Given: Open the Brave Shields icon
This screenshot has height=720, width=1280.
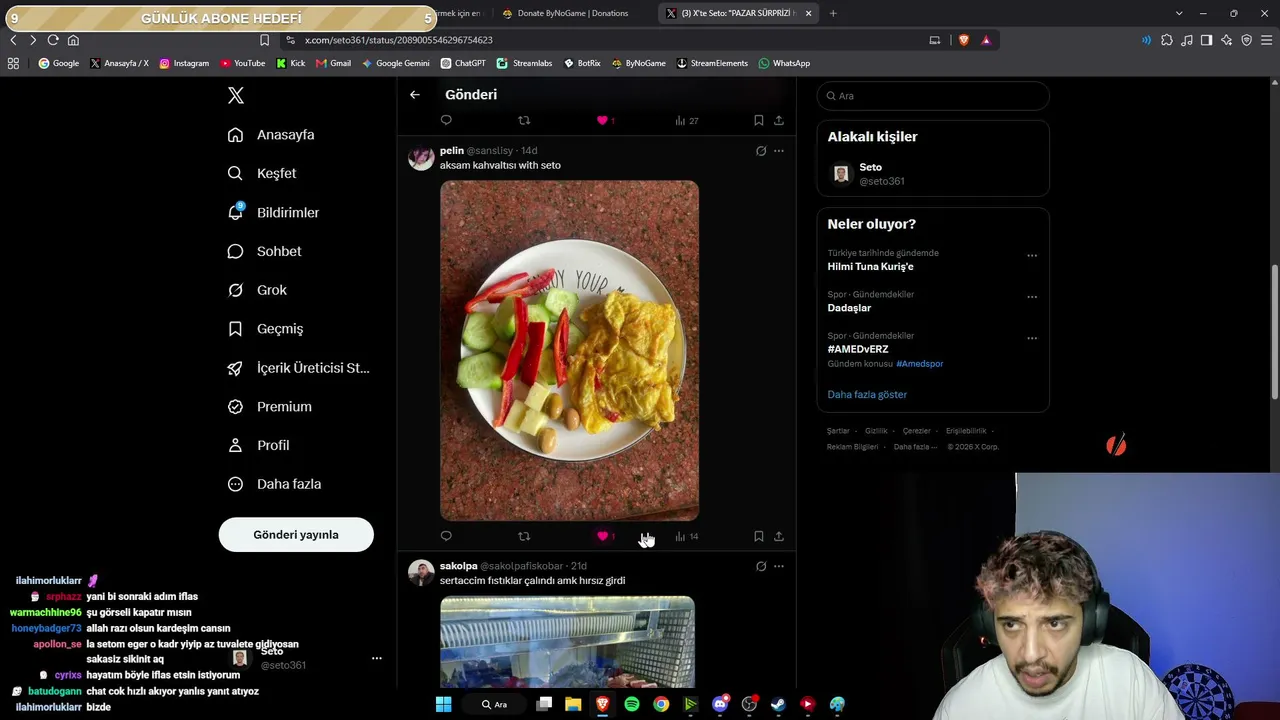Looking at the screenshot, I should coord(964,40).
